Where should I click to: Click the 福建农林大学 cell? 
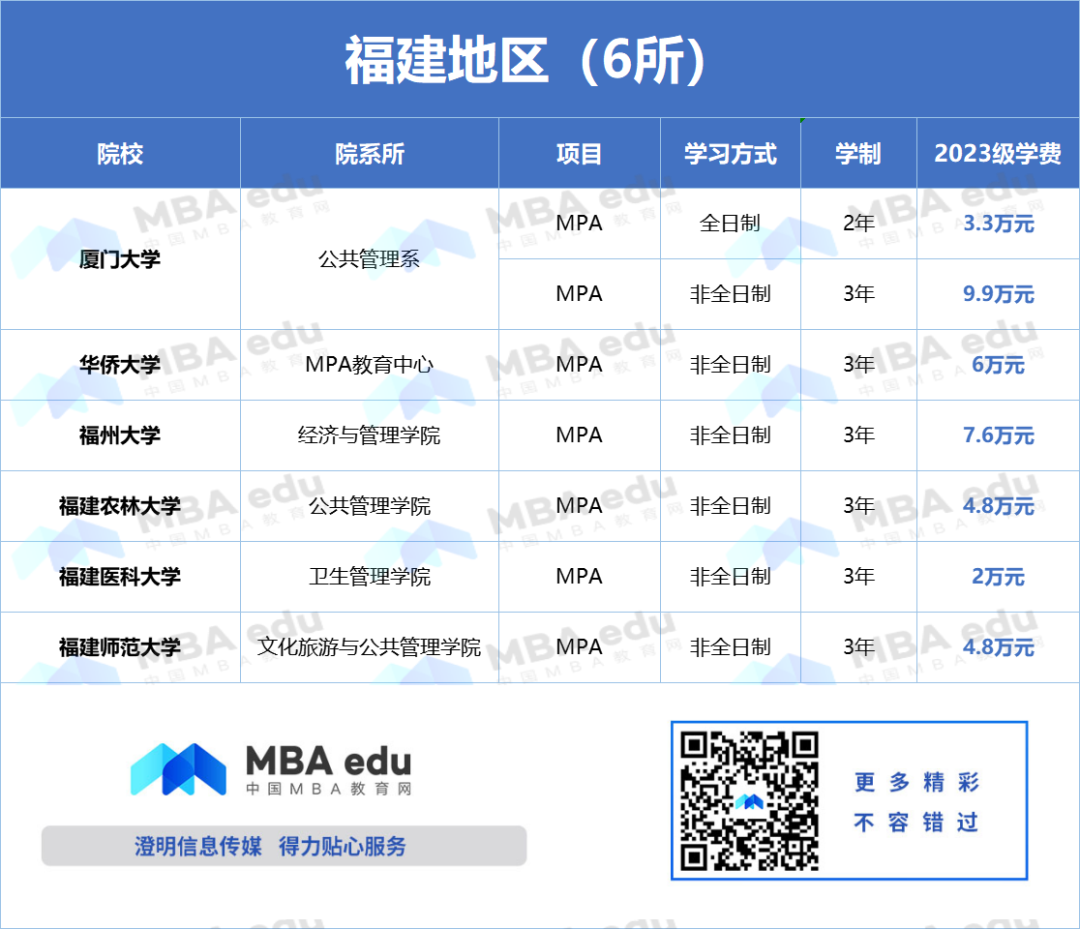point(120,506)
